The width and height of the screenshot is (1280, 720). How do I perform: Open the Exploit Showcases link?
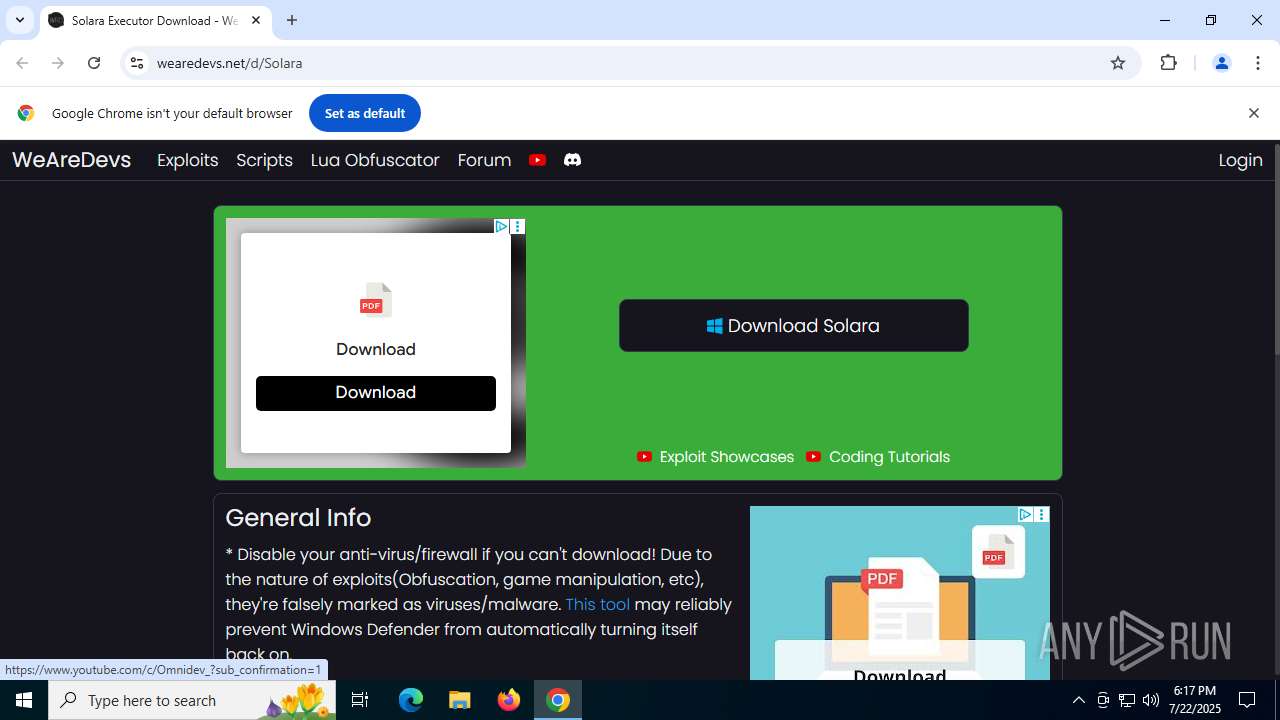point(715,457)
